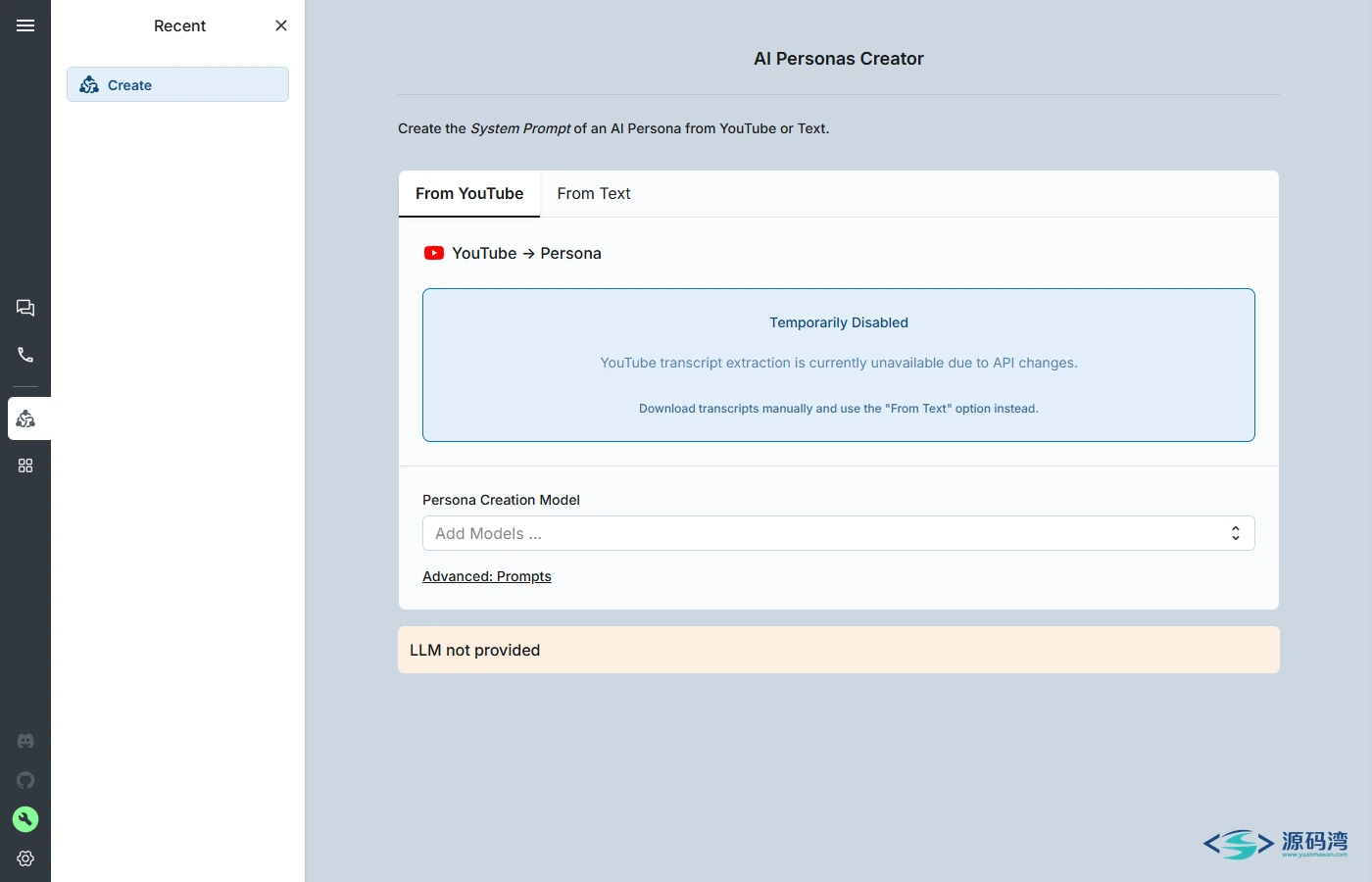Open the Apps grid icon
Image resolution: width=1372 pixels, height=882 pixels.
click(25, 465)
